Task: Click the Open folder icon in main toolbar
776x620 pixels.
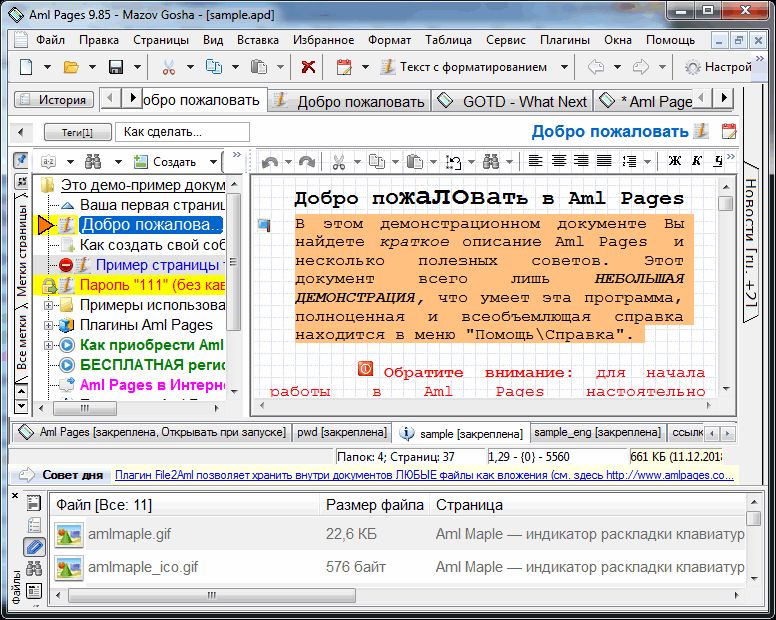Action: pos(71,67)
